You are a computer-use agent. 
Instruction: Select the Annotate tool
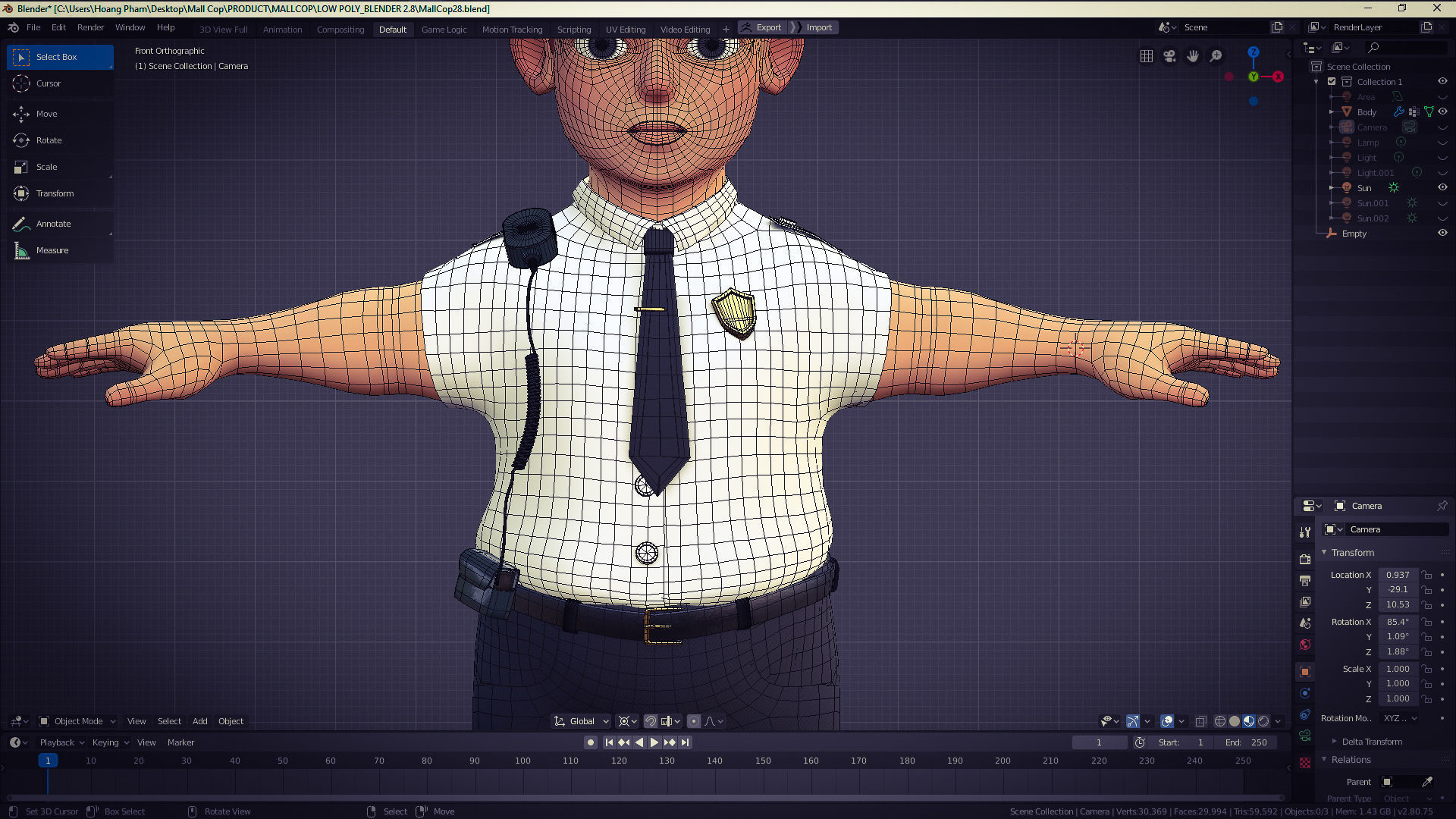[53, 224]
